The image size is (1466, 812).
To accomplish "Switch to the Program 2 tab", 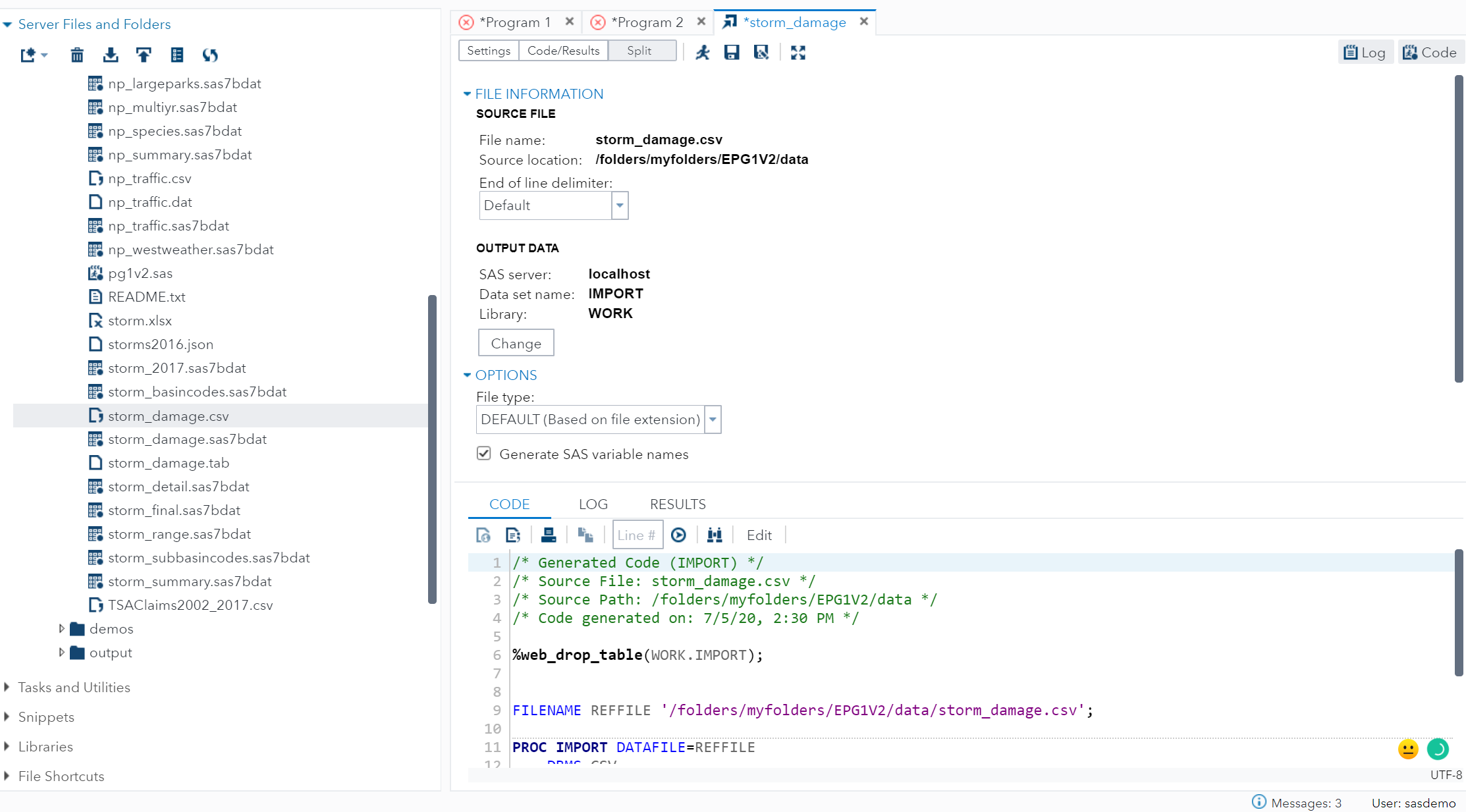I will 646,22.
